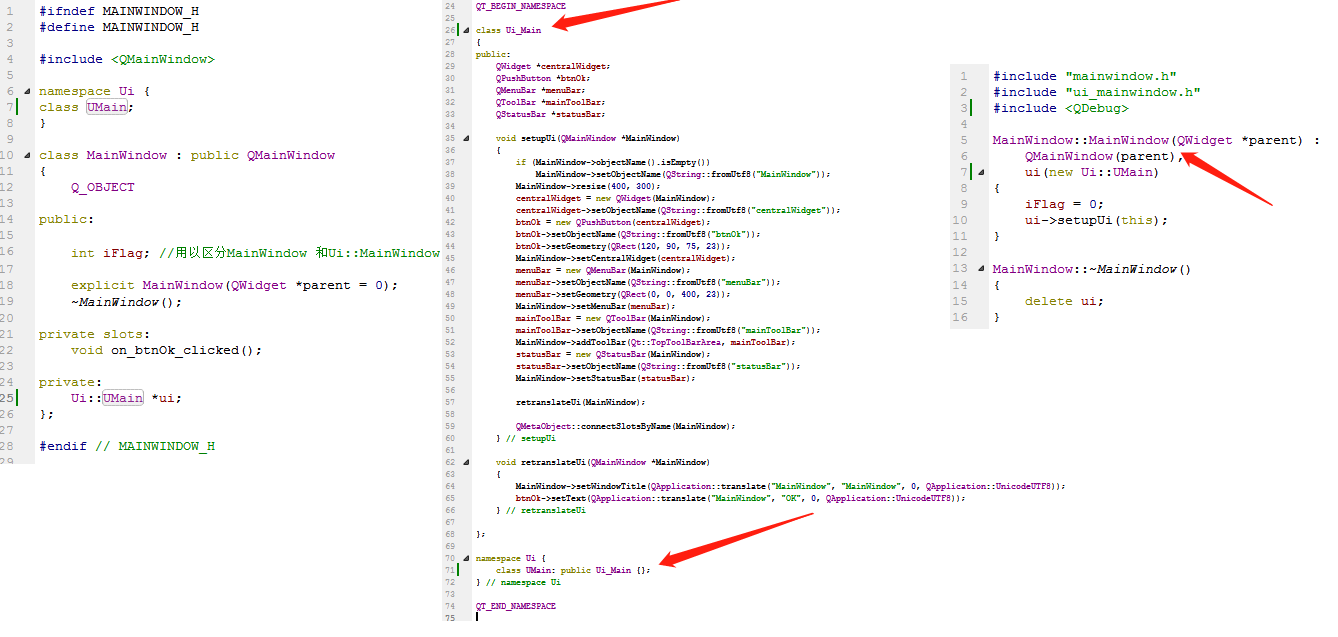
Task: Click the QT_END_NAMESPACE macro
Action: [x=516, y=605]
